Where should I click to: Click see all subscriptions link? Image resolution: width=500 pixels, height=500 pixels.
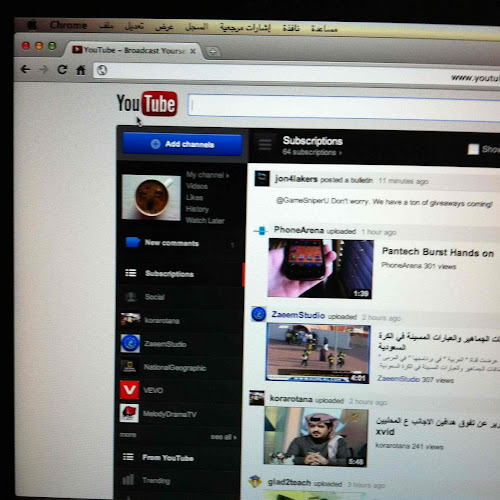pyautogui.click(x=223, y=437)
